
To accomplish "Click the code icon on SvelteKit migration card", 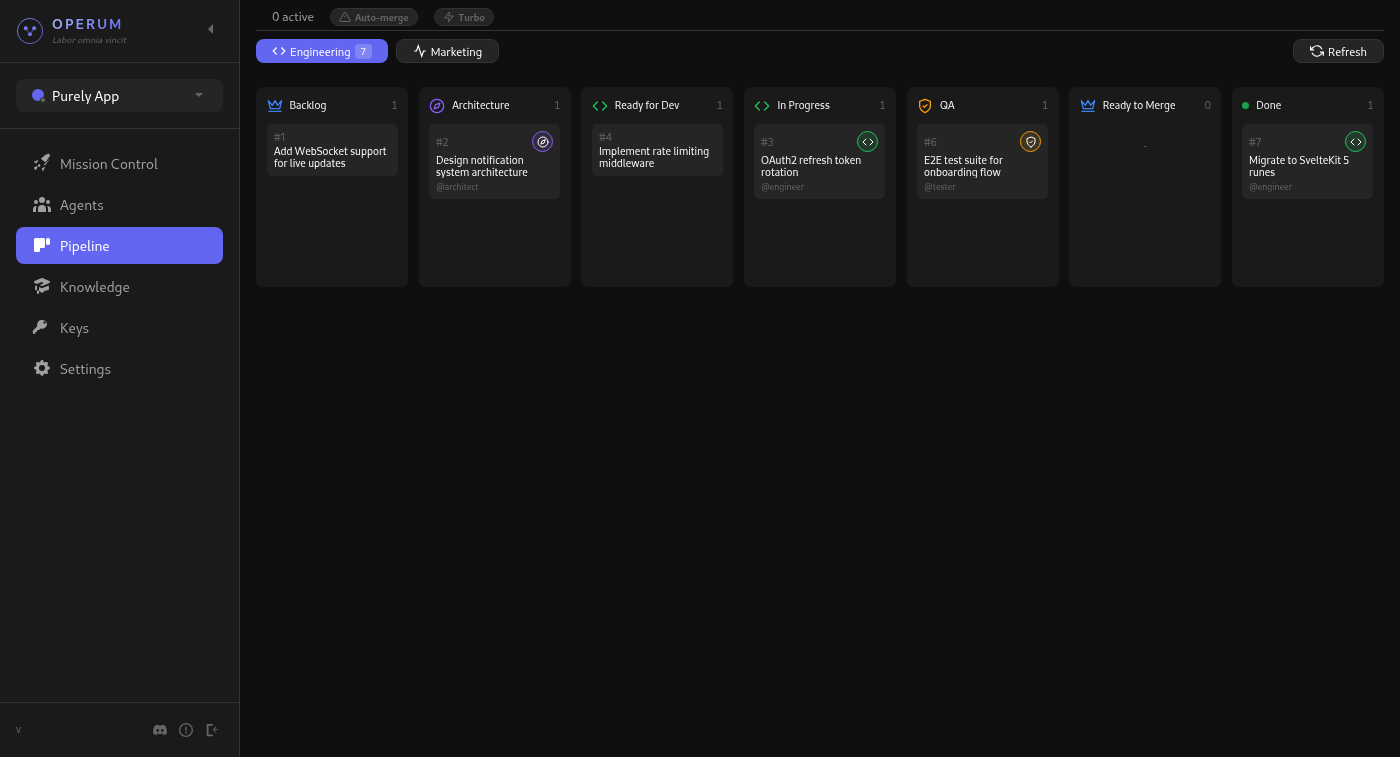I will [1355, 142].
